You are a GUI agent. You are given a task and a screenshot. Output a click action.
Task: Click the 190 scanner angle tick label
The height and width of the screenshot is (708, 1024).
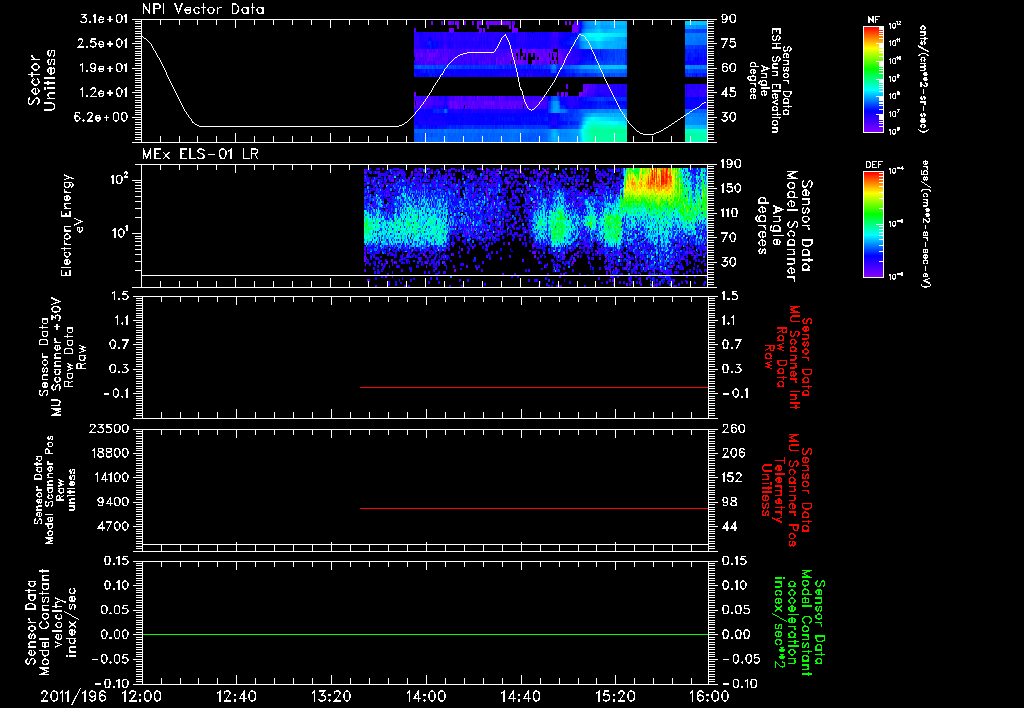pyautogui.click(x=732, y=163)
